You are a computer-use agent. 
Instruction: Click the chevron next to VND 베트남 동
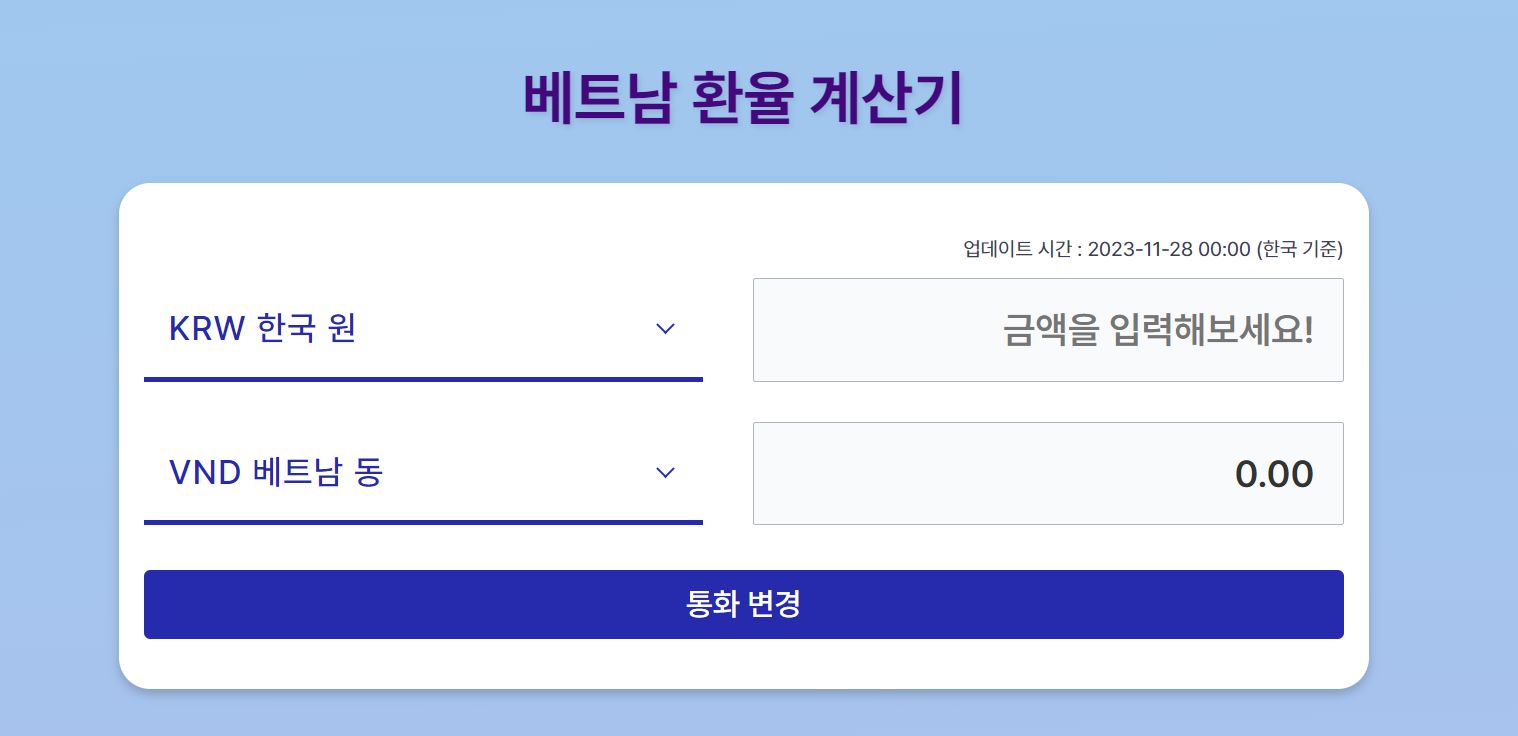coord(665,473)
